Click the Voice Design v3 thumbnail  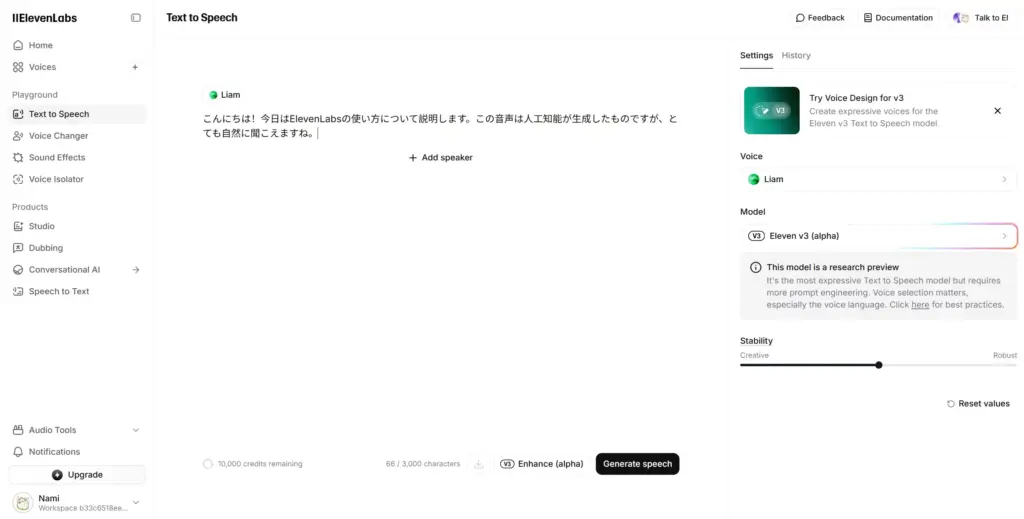click(771, 110)
